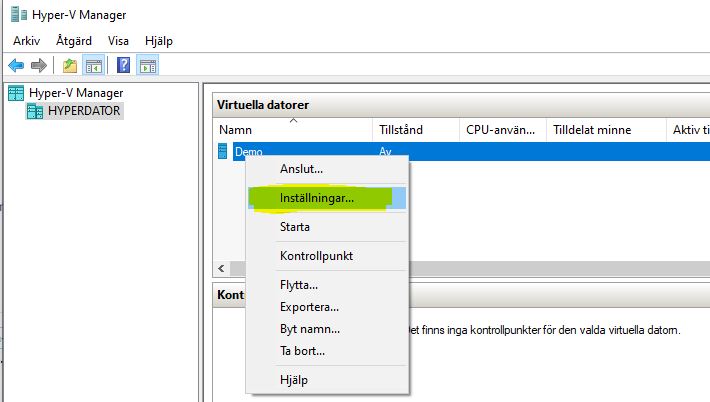This screenshot has width=710, height=402.
Task: Toggle the show/hide action pane icon
Action: coord(148,66)
